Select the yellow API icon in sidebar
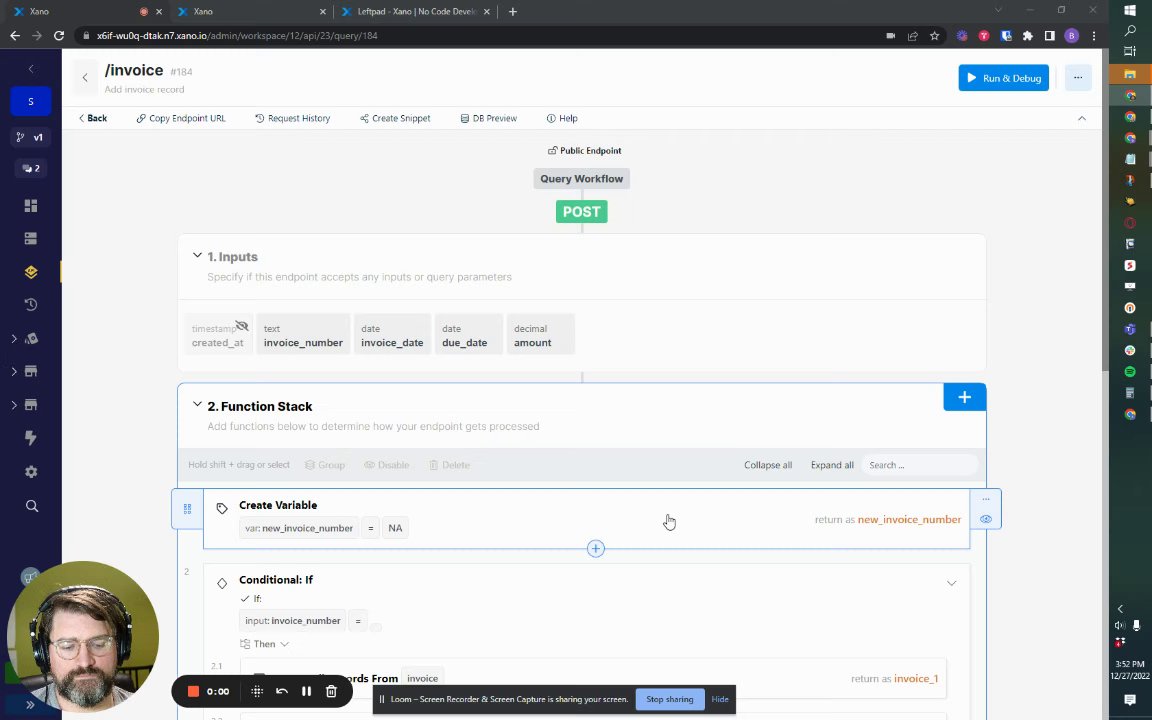The width and height of the screenshot is (1152, 720). click(x=31, y=272)
